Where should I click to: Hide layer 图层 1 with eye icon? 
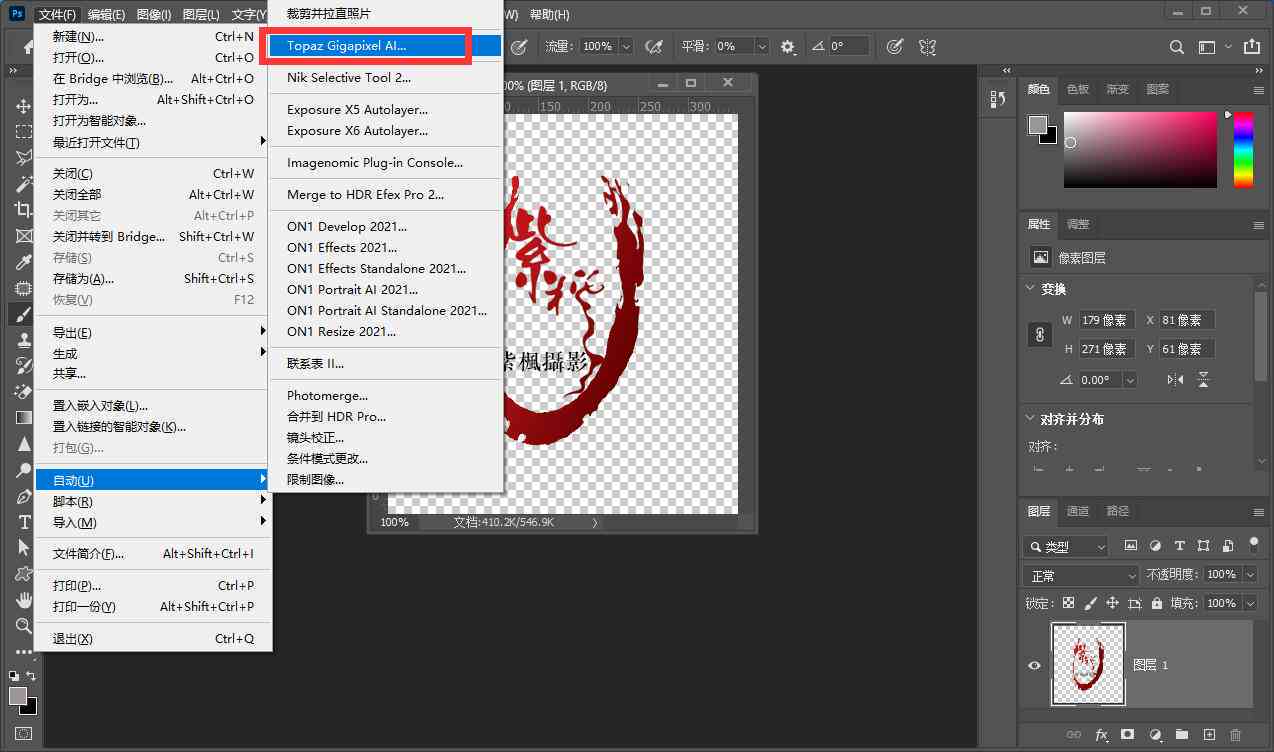[1034, 665]
